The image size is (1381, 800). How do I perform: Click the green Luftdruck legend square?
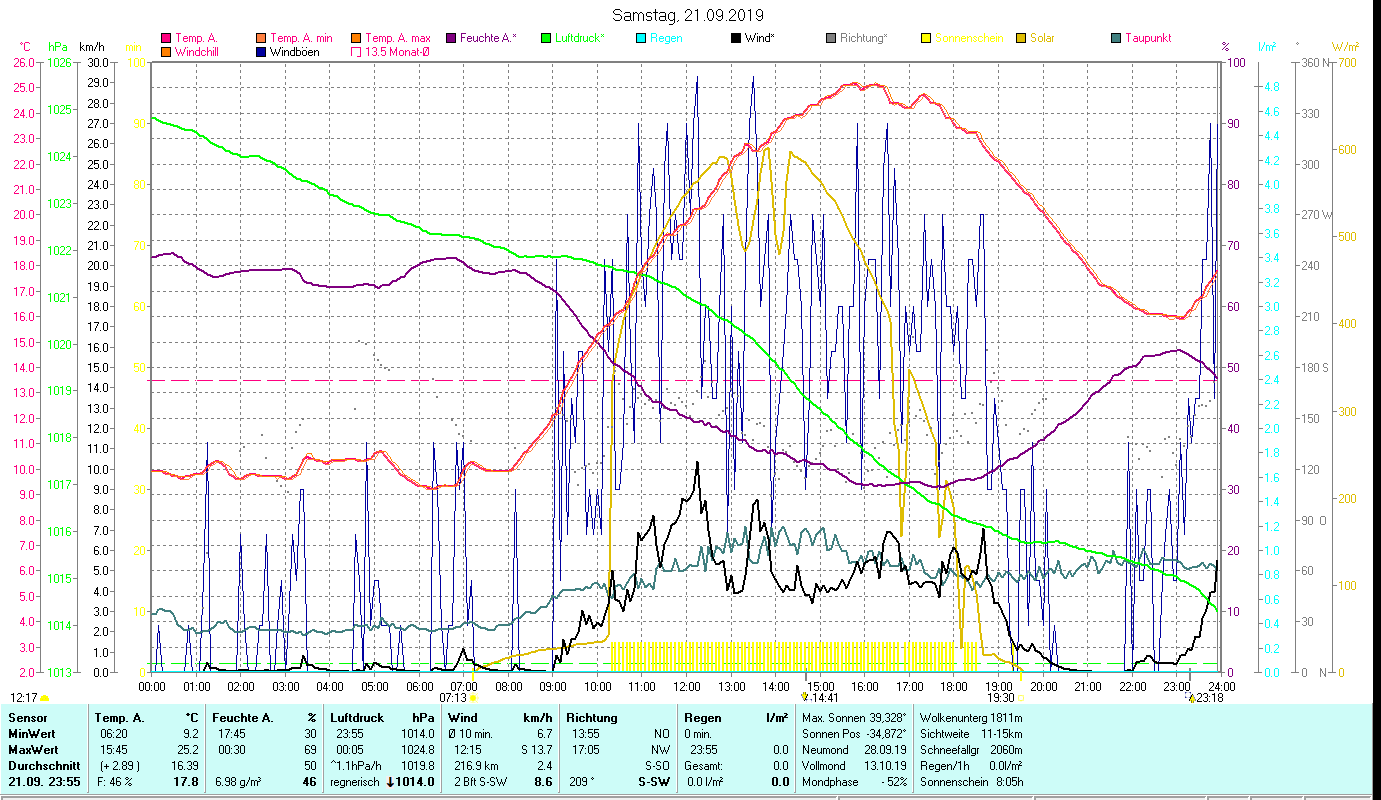click(546, 39)
